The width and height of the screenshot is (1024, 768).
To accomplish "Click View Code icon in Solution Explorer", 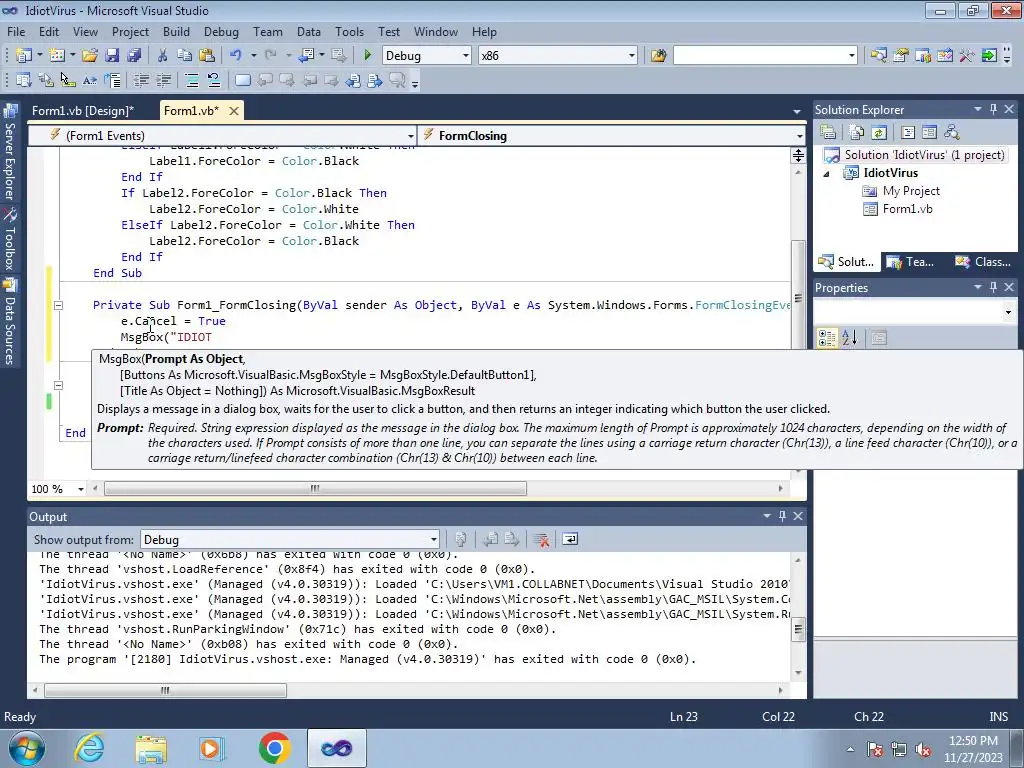I will point(908,133).
